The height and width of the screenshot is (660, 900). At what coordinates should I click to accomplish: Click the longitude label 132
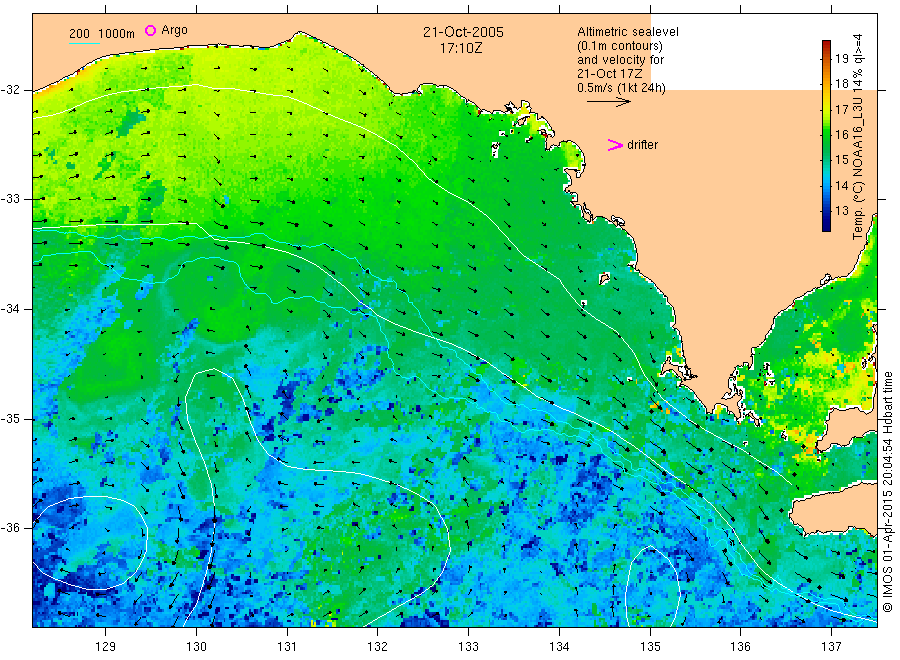coord(378,647)
